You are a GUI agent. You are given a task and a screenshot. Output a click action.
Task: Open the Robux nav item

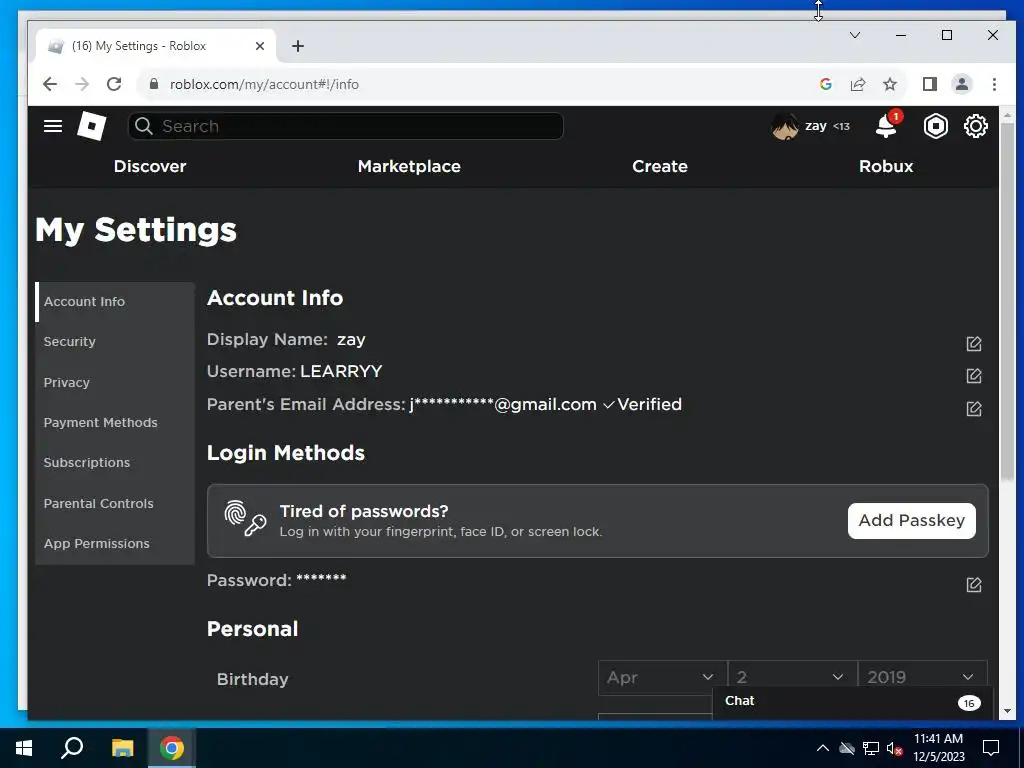point(886,167)
